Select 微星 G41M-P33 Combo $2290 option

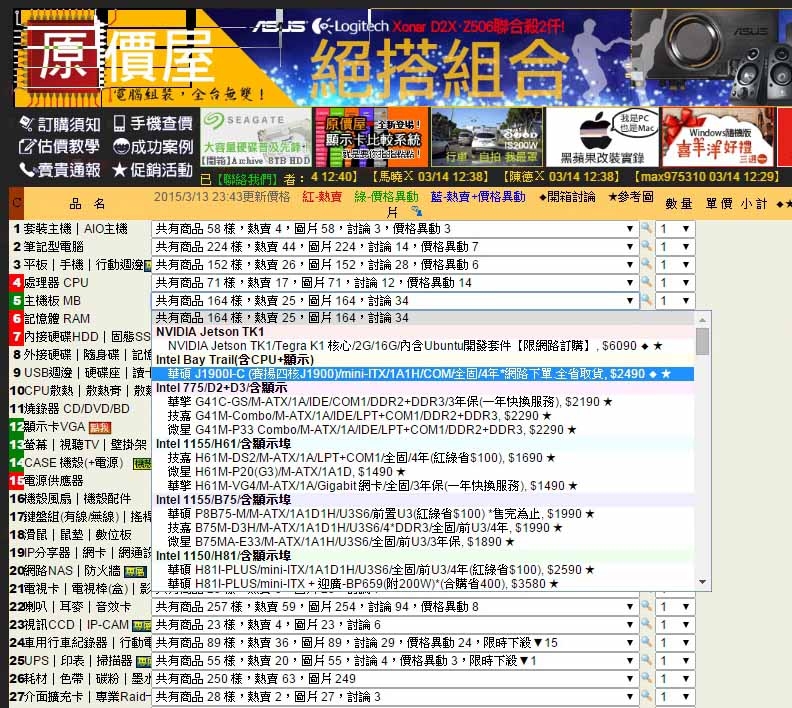(x=423, y=430)
